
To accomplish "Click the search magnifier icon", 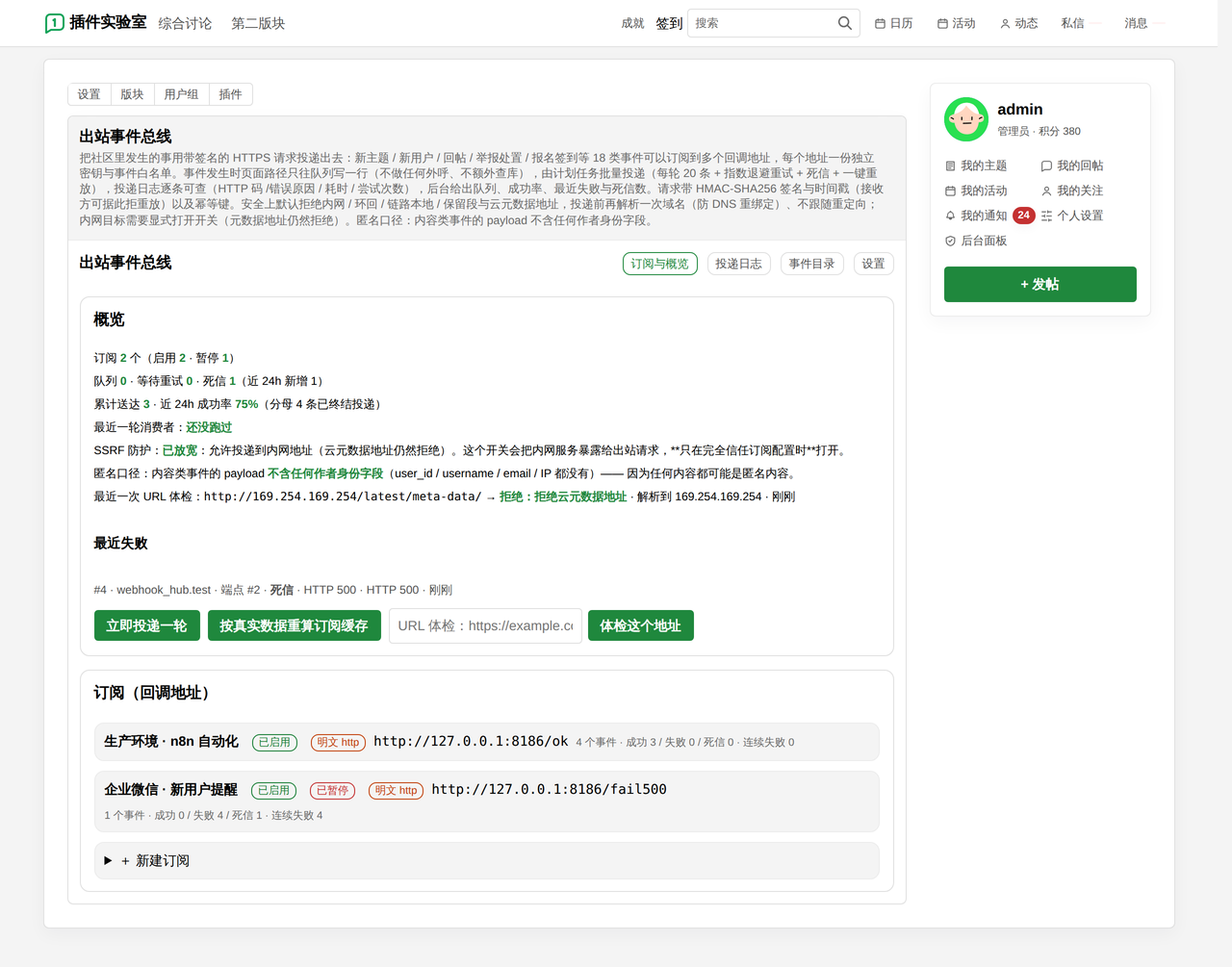I will [x=844, y=23].
